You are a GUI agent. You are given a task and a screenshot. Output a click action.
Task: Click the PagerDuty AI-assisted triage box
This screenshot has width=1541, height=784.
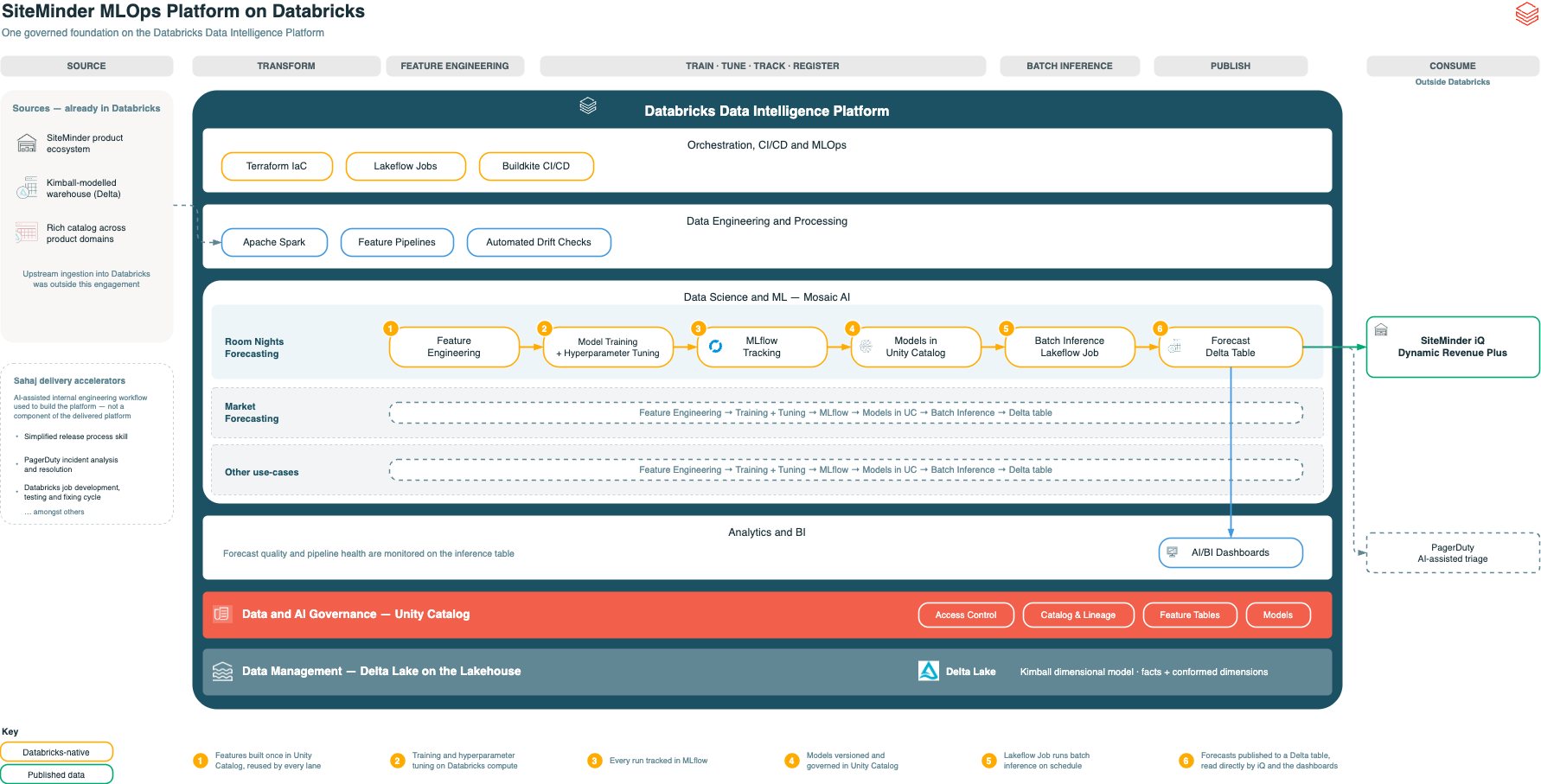(x=1453, y=553)
